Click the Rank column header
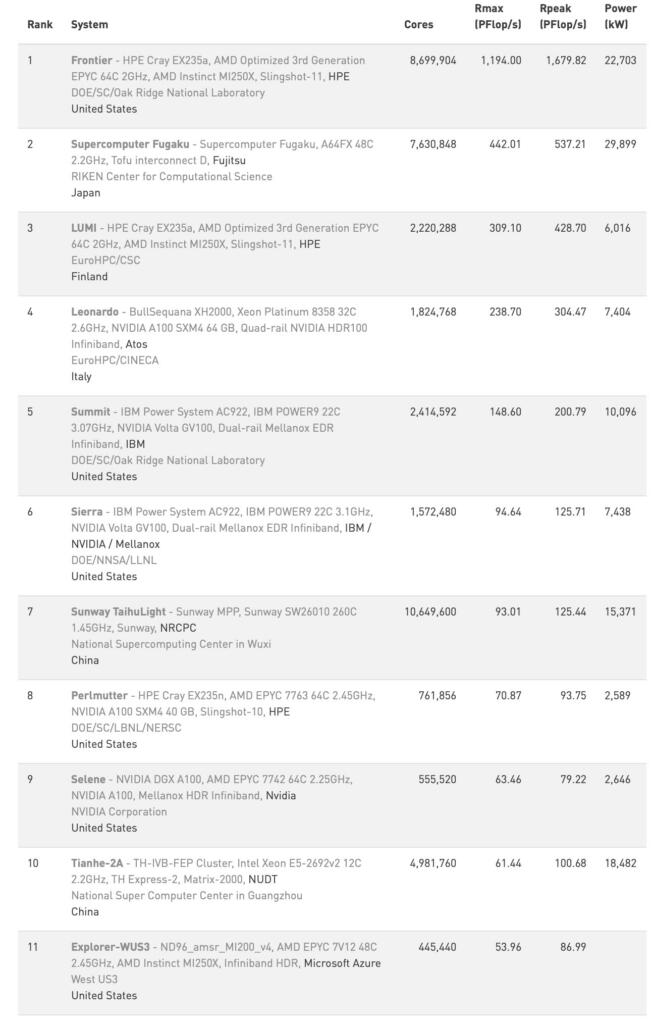 pos(38,24)
